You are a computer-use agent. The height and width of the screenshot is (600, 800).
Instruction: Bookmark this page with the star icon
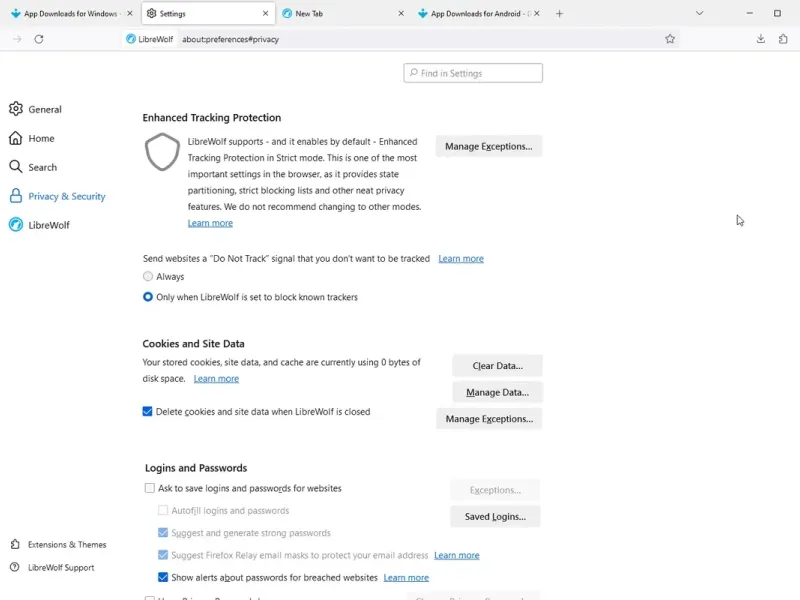[670, 39]
